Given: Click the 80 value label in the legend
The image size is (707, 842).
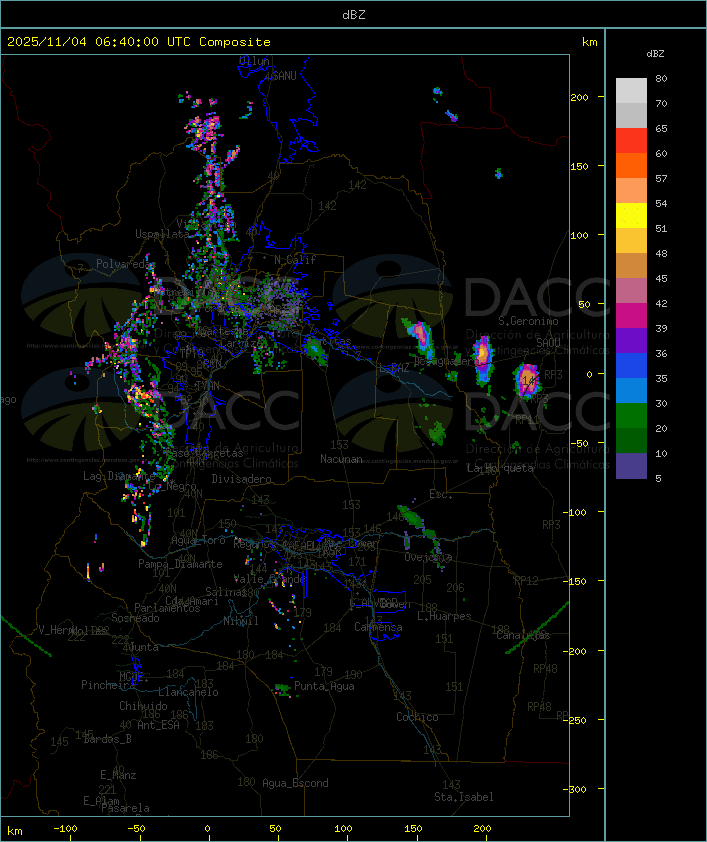Looking at the screenshot, I should [661, 78].
